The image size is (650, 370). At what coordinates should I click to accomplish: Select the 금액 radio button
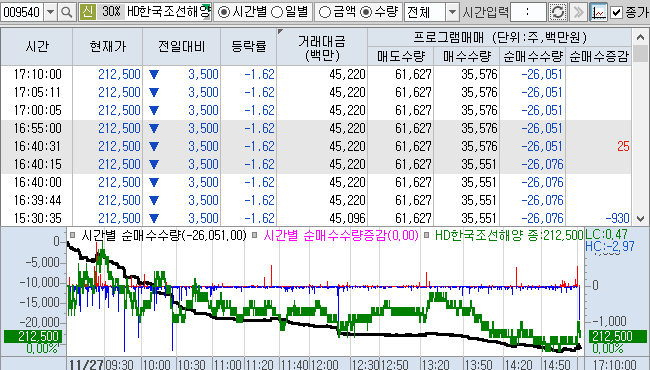(325, 12)
